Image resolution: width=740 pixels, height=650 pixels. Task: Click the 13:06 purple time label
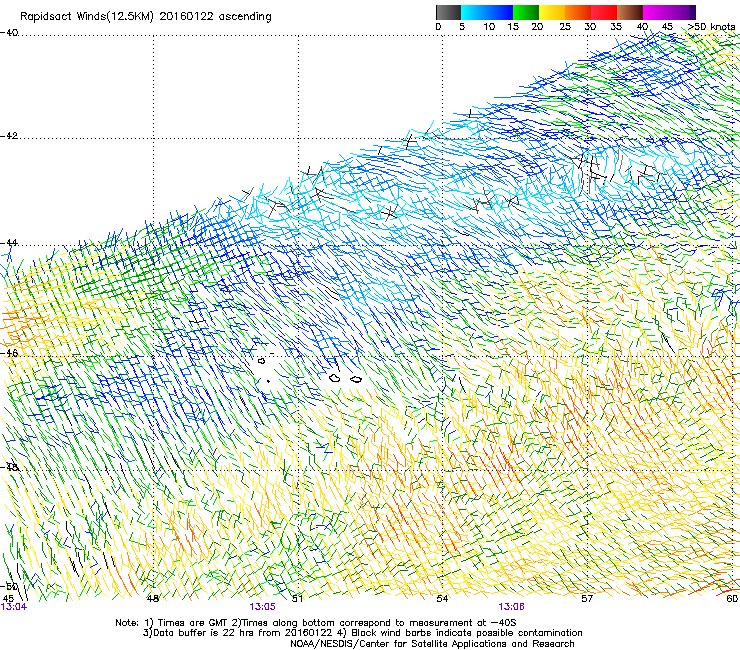tap(511, 607)
